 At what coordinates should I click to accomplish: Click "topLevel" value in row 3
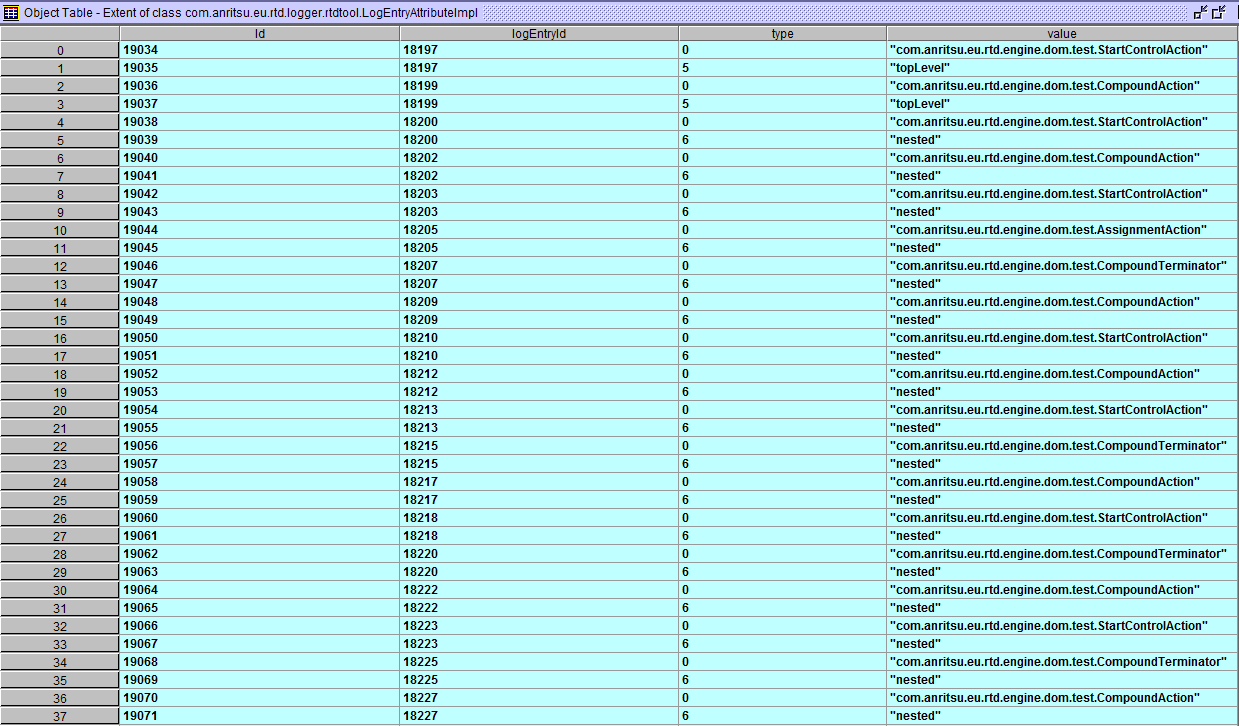pyautogui.click(x=1062, y=104)
